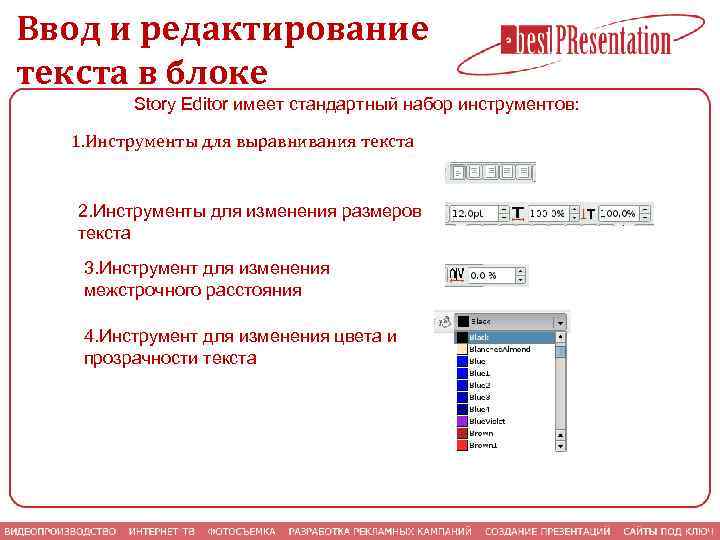
Task: Decrease the 12.0pt font size with down arrow
Action: (504, 217)
